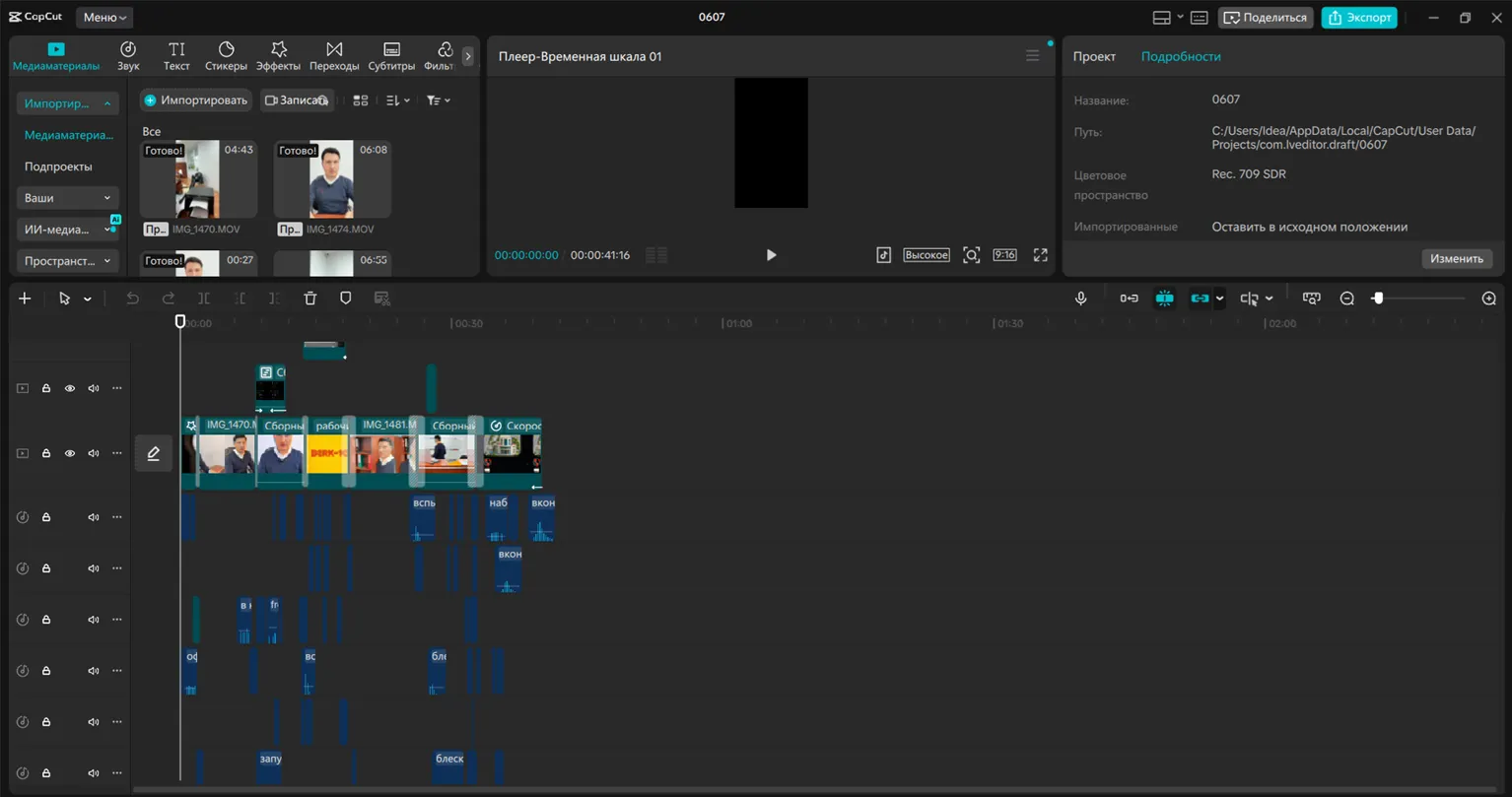
Task: Enter fullscreen preview
Action: 1040,255
